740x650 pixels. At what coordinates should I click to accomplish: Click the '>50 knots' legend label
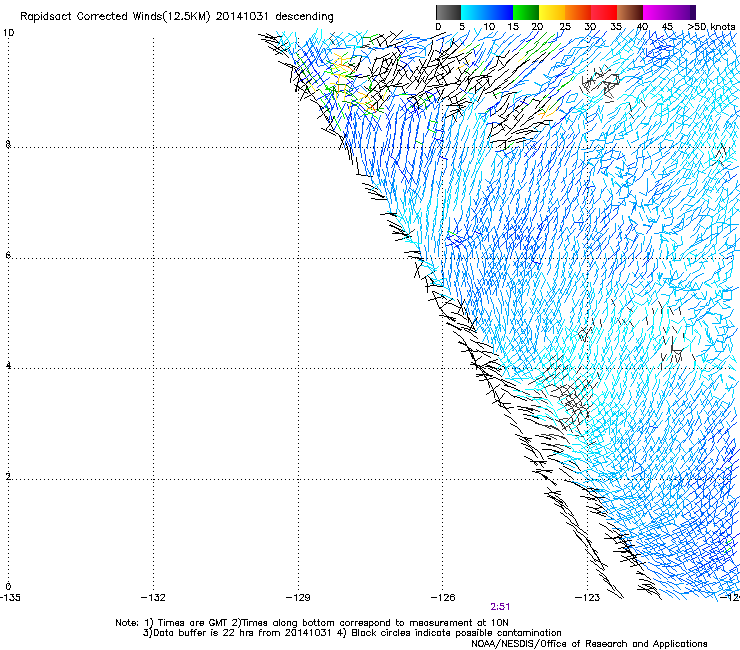[711, 27]
